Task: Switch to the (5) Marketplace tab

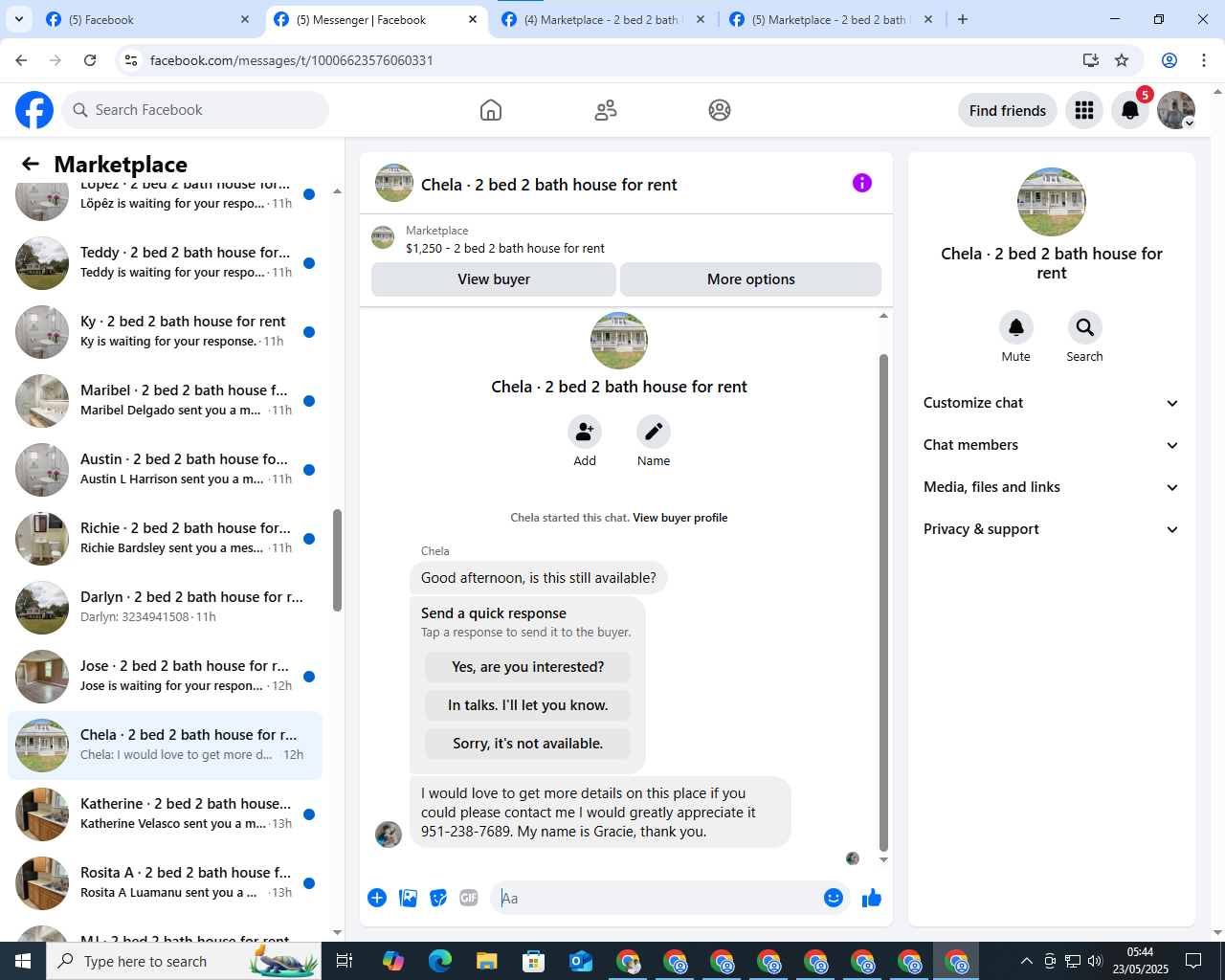Action: [x=832, y=19]
